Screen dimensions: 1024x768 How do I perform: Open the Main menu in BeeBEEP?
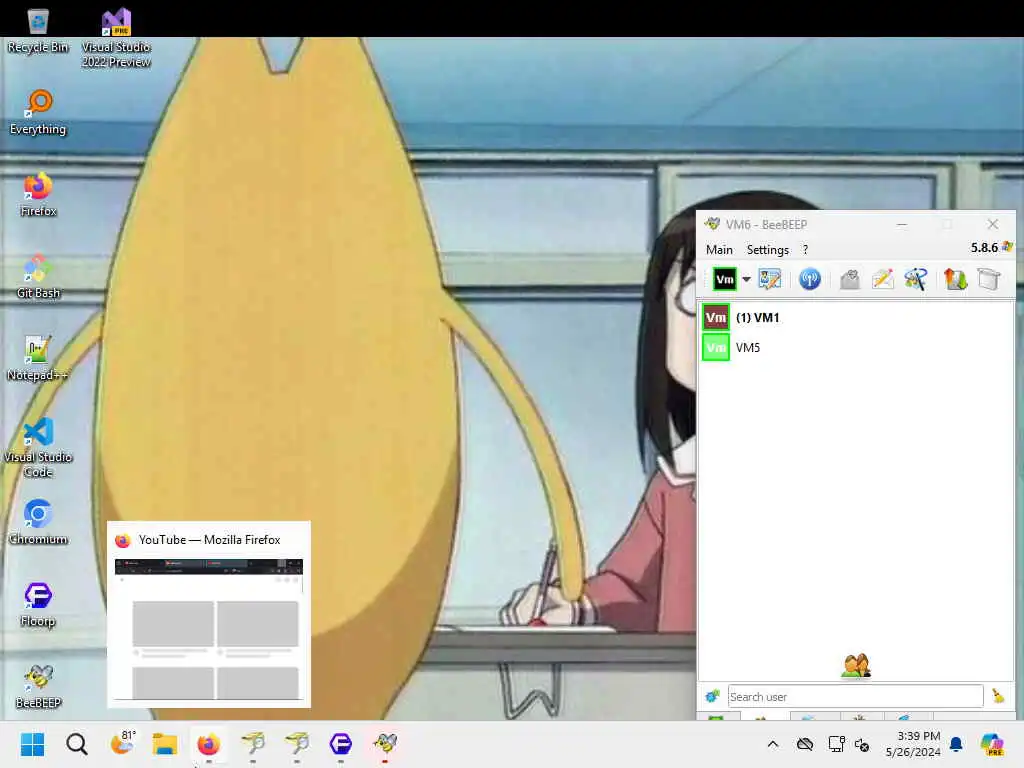719,249
